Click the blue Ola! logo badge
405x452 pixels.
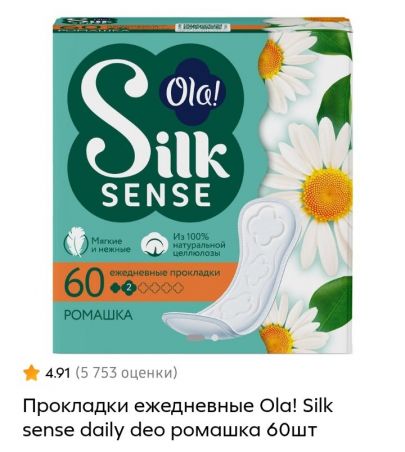(x=191, y=94)
